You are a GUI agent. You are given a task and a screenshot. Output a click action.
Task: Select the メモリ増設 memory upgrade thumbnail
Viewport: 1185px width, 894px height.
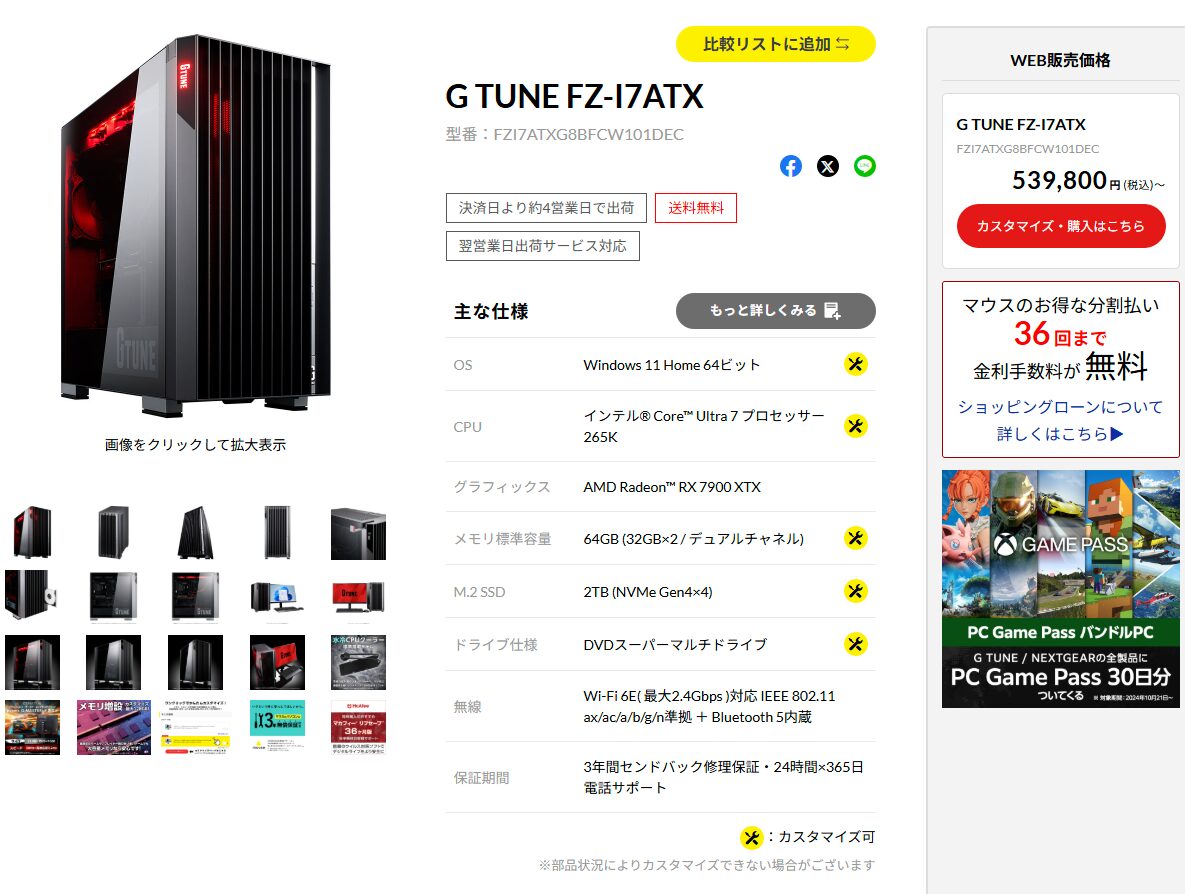point(114,727)
